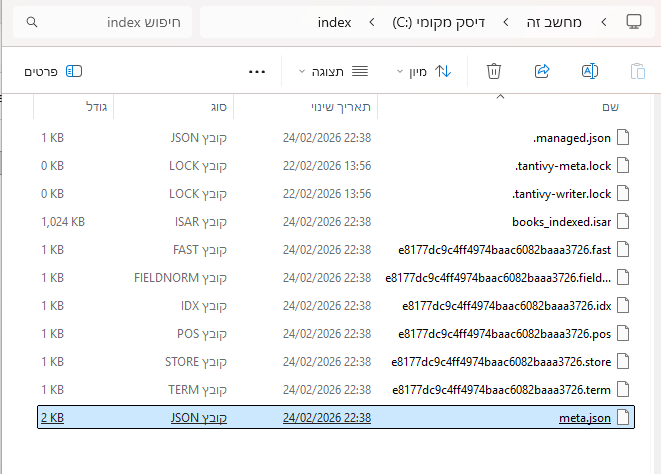Click the Delete trash can icon
This screenshot has height=474, width=661.
point(493,71)
